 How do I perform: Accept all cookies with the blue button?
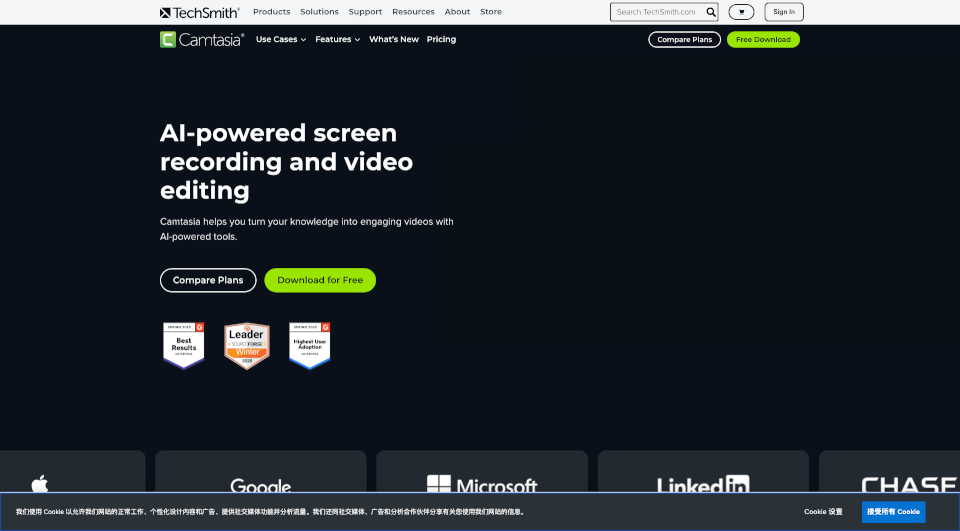click(893, 512)
